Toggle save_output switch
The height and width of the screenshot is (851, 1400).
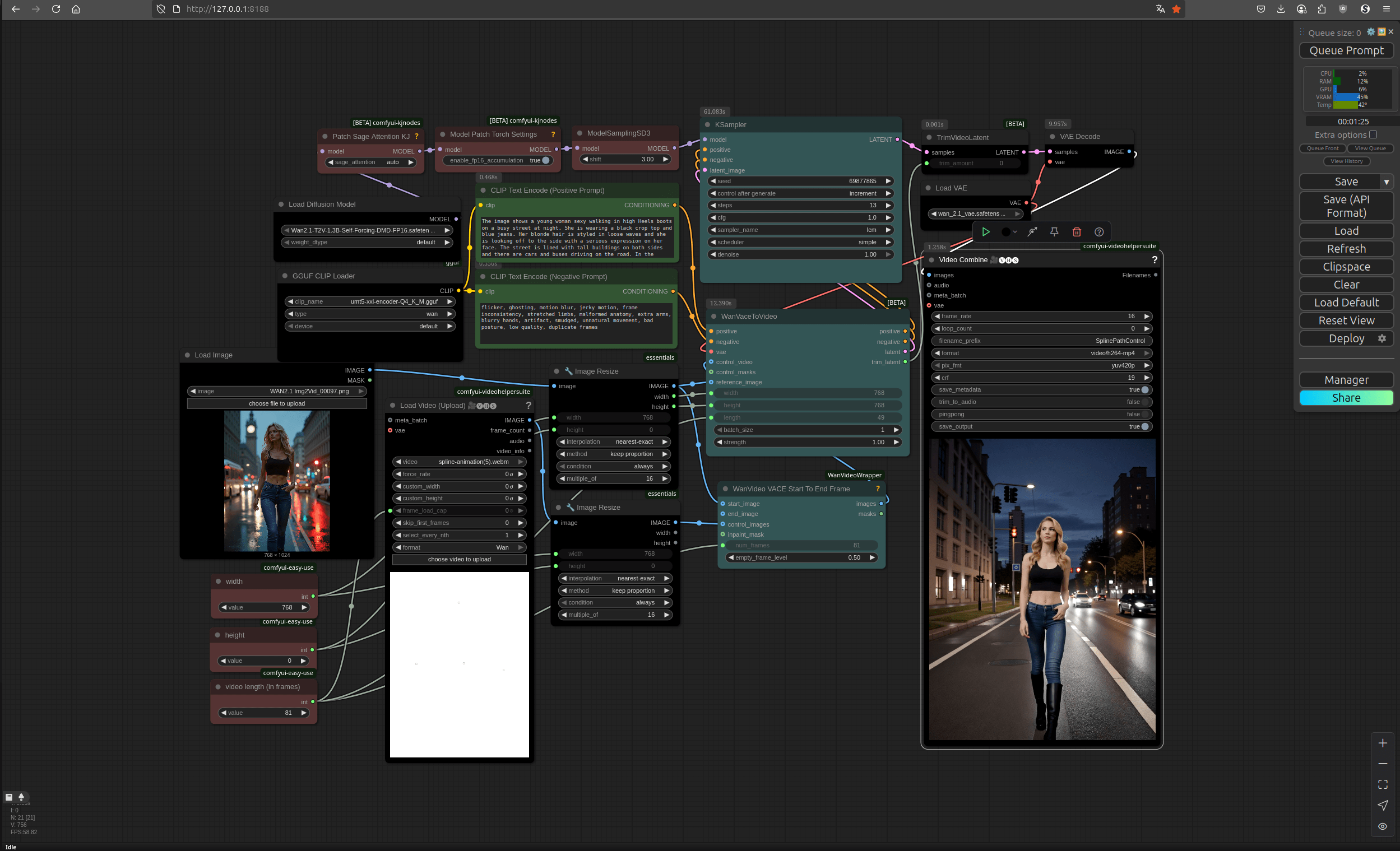coord(1145,427)
